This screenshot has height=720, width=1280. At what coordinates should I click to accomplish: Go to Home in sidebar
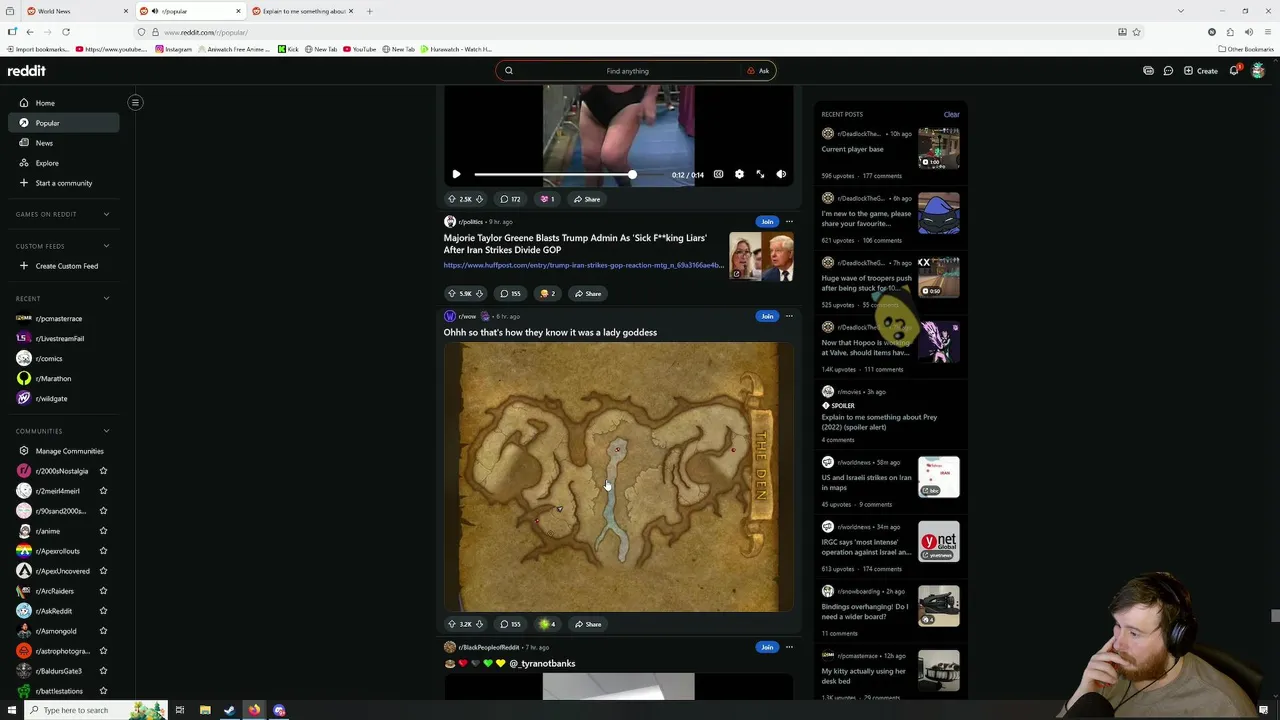pyautogui.click(x=64, y=103)
